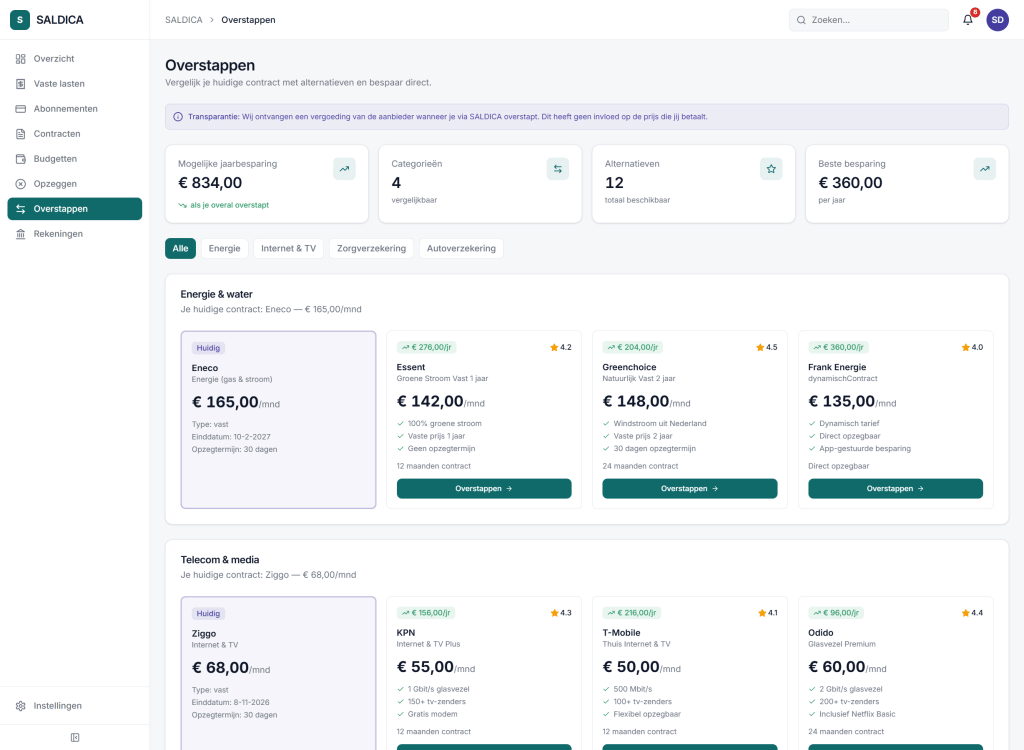Filter by Energie
Viewport: 1024px width, 750px height.
pos(225,248)
